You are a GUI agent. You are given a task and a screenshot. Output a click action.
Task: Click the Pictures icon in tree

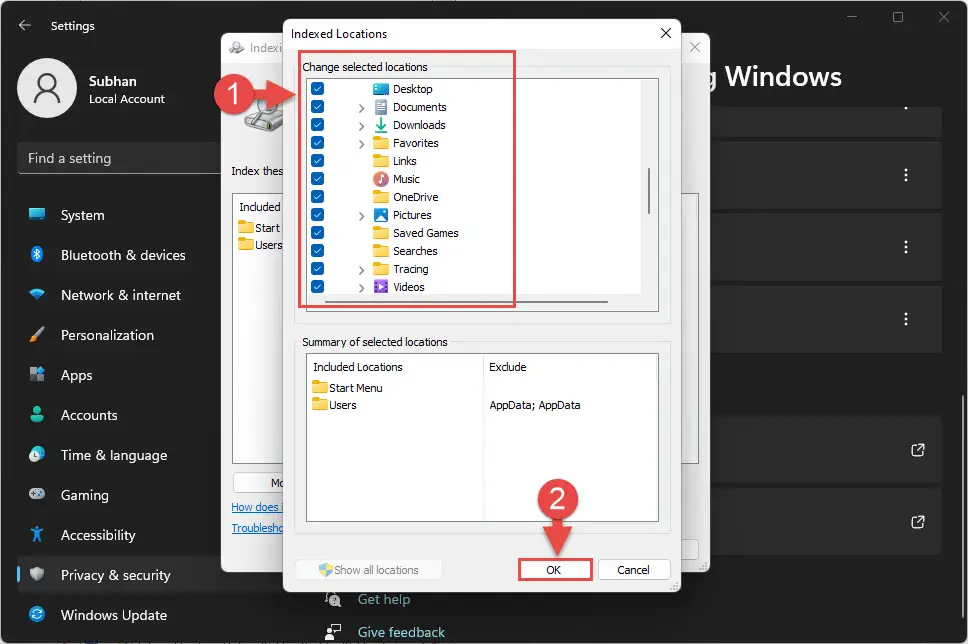(381, 215)
